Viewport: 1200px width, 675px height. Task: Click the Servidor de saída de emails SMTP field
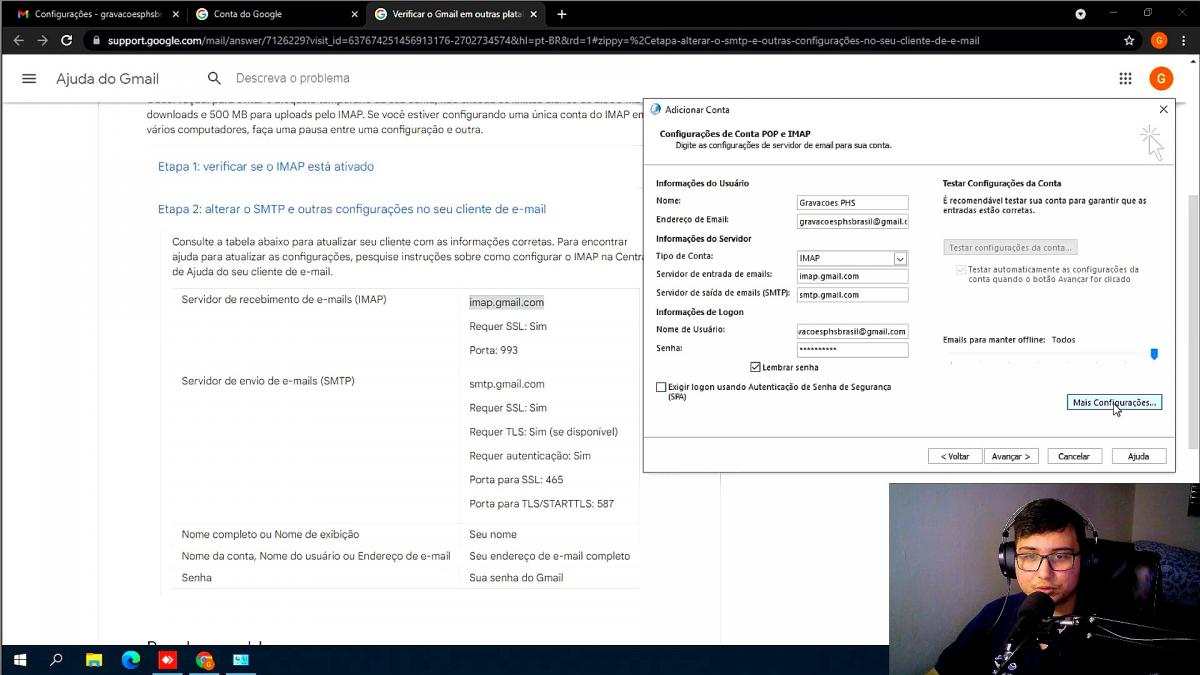coord(852,295)
